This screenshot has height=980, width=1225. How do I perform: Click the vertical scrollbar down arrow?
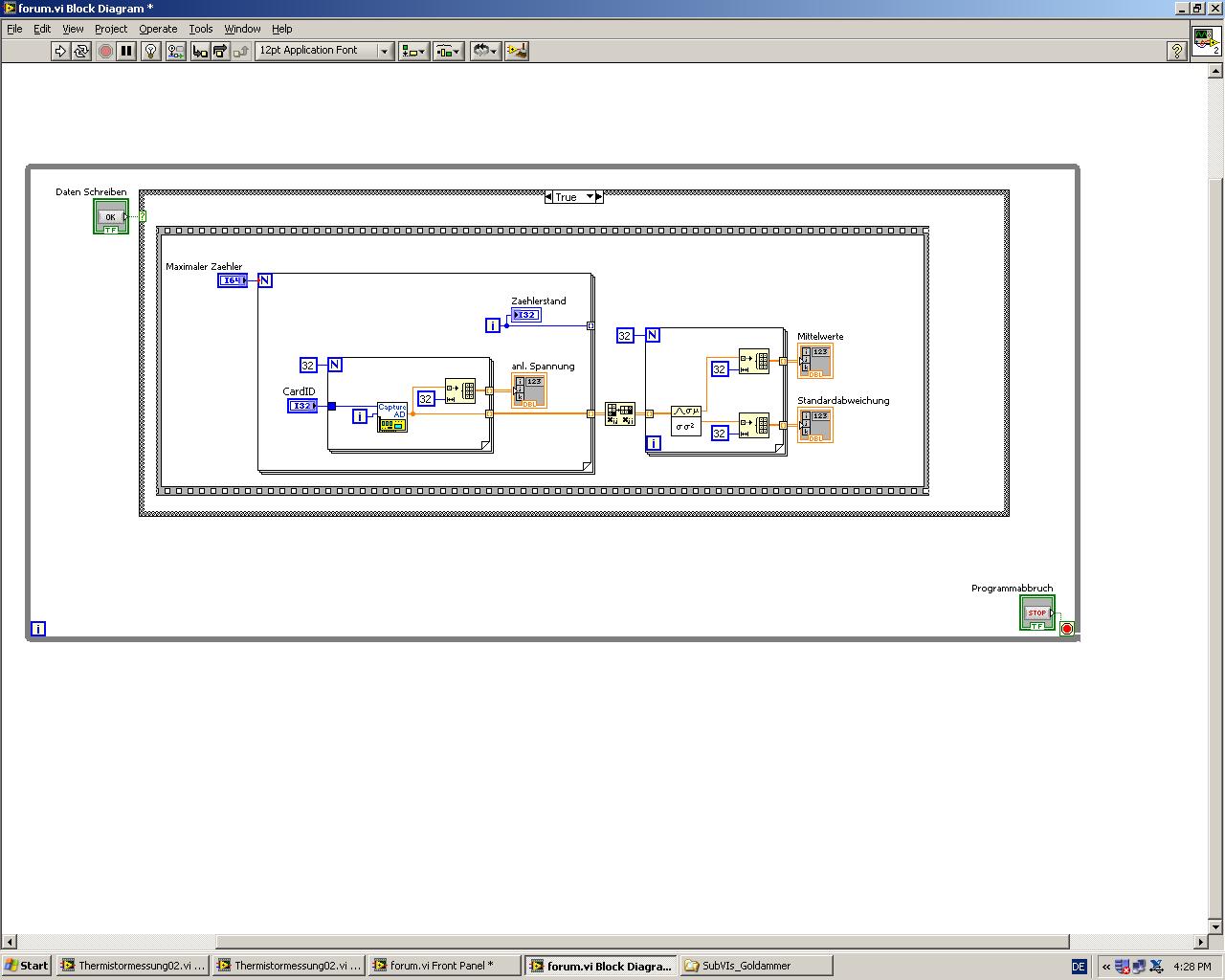coord(1216,926)
